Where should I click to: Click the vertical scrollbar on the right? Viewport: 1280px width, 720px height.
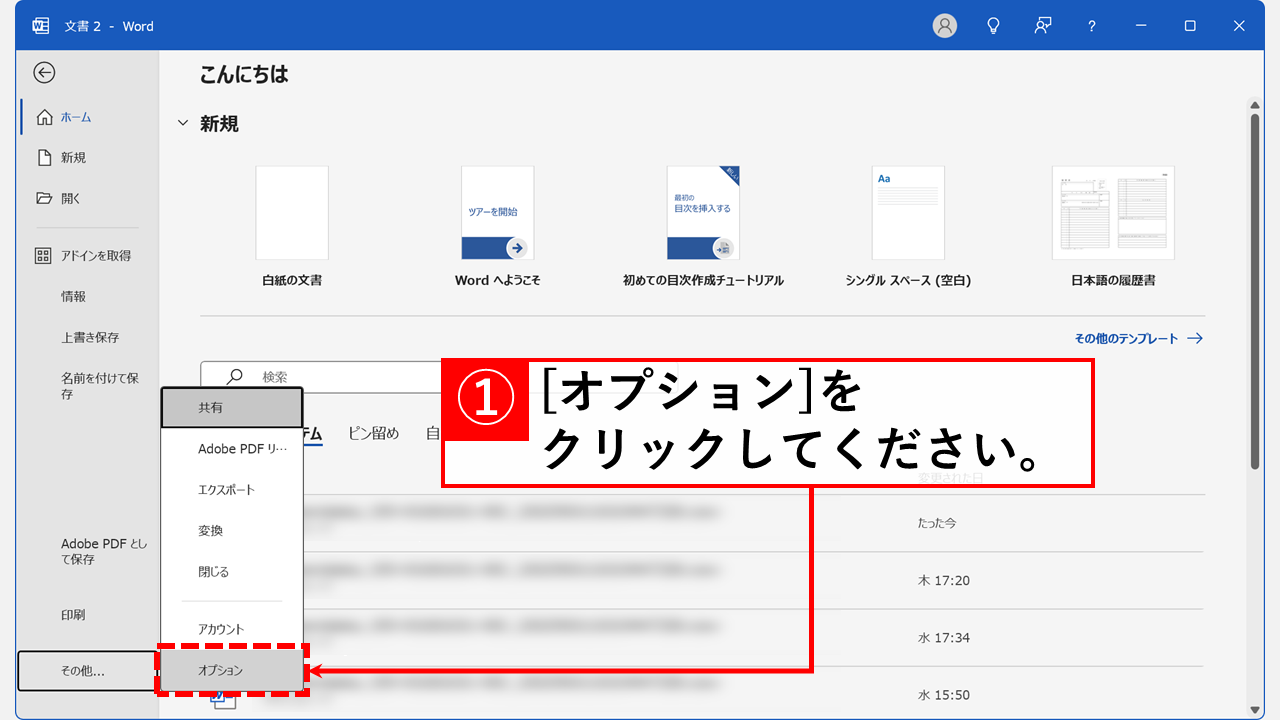1255,290
